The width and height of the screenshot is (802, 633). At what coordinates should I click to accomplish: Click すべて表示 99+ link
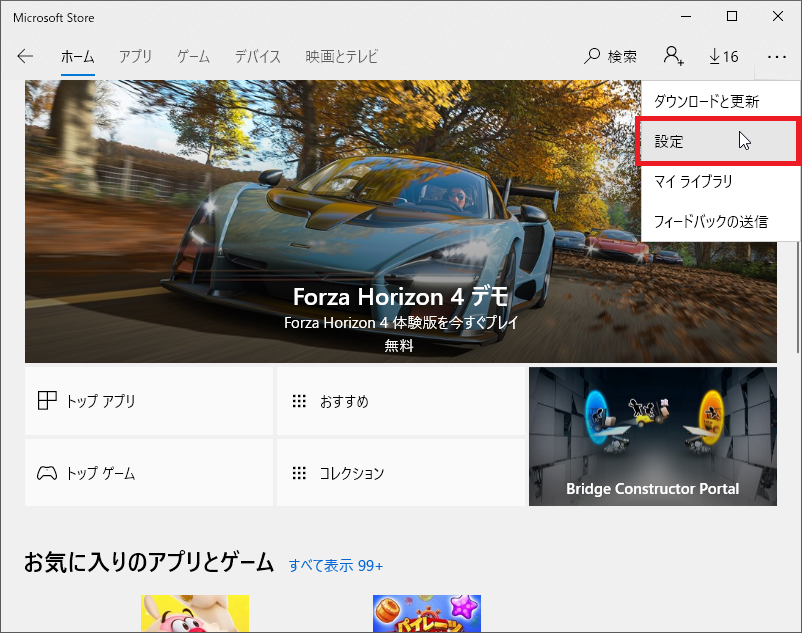click(x=336, y=566)
